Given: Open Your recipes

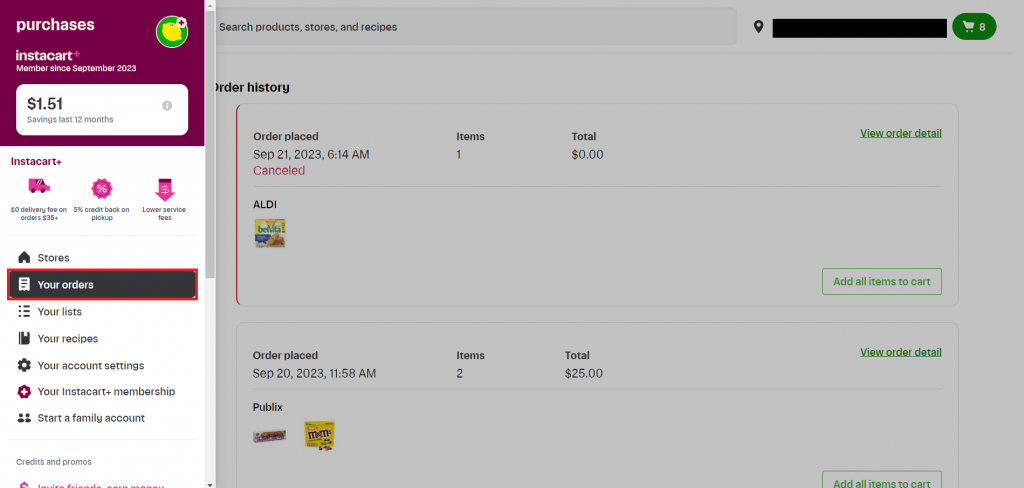Looking at the screenshot, I should tap(67, 339).
